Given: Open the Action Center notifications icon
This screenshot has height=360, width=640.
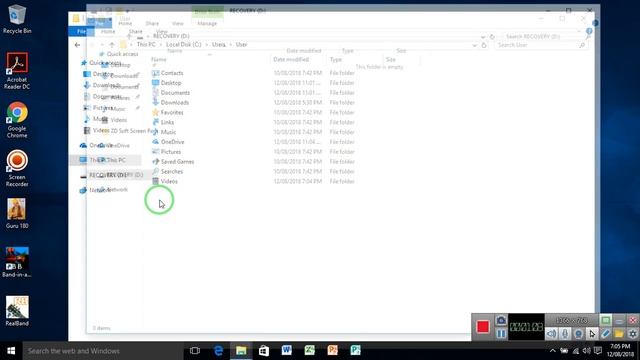Looking at the screenshot, I should [x=598, y=351].
